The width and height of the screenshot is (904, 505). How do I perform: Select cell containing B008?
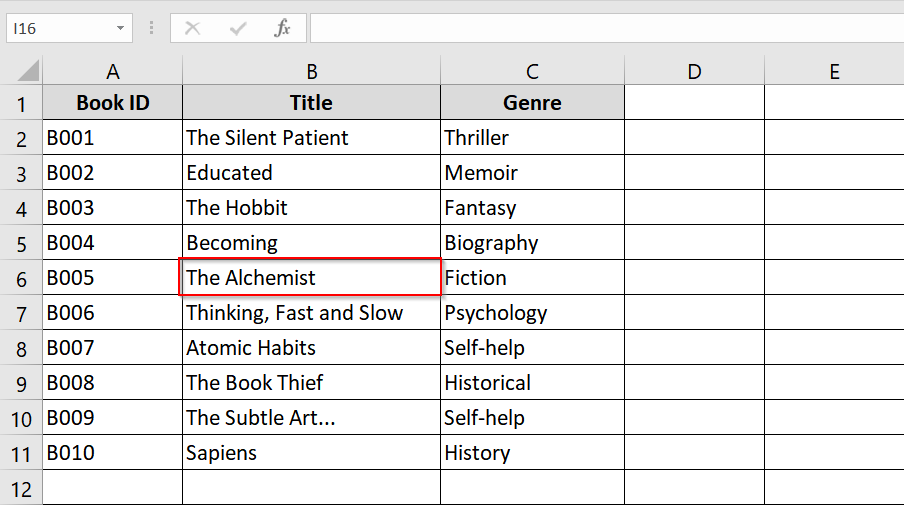112,383
